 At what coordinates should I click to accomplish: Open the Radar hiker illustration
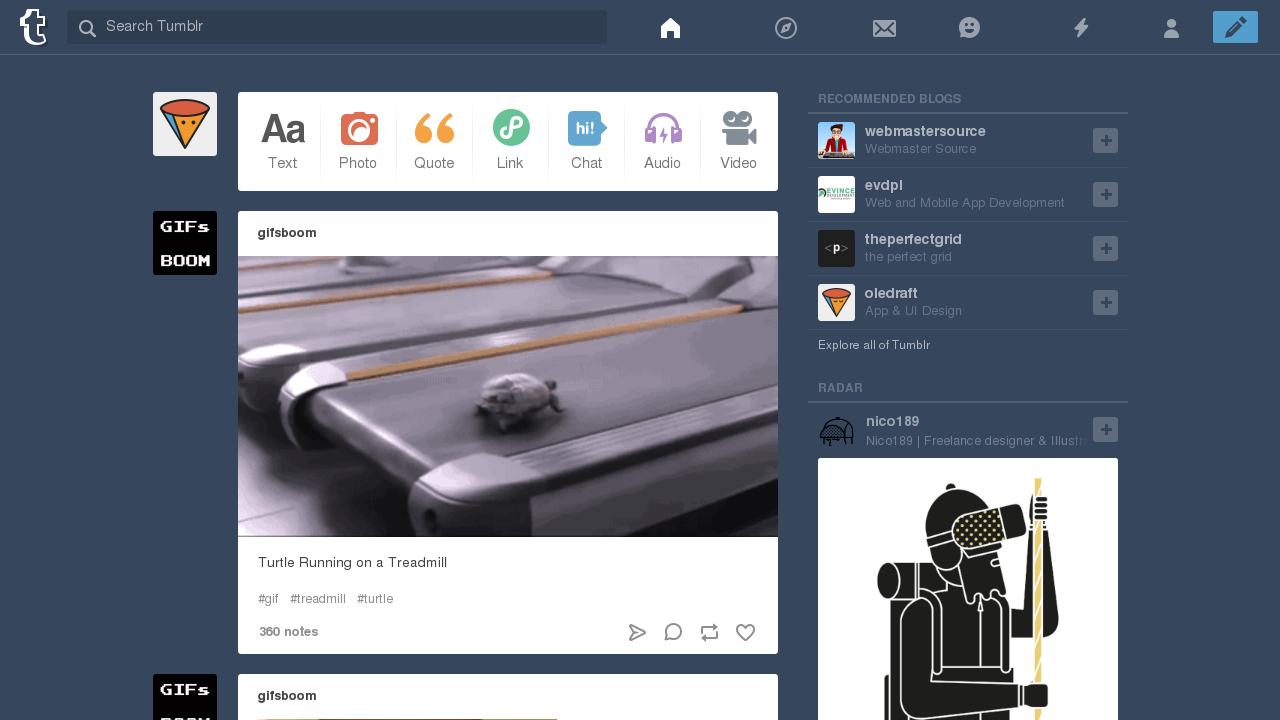[x=968, y=589]
